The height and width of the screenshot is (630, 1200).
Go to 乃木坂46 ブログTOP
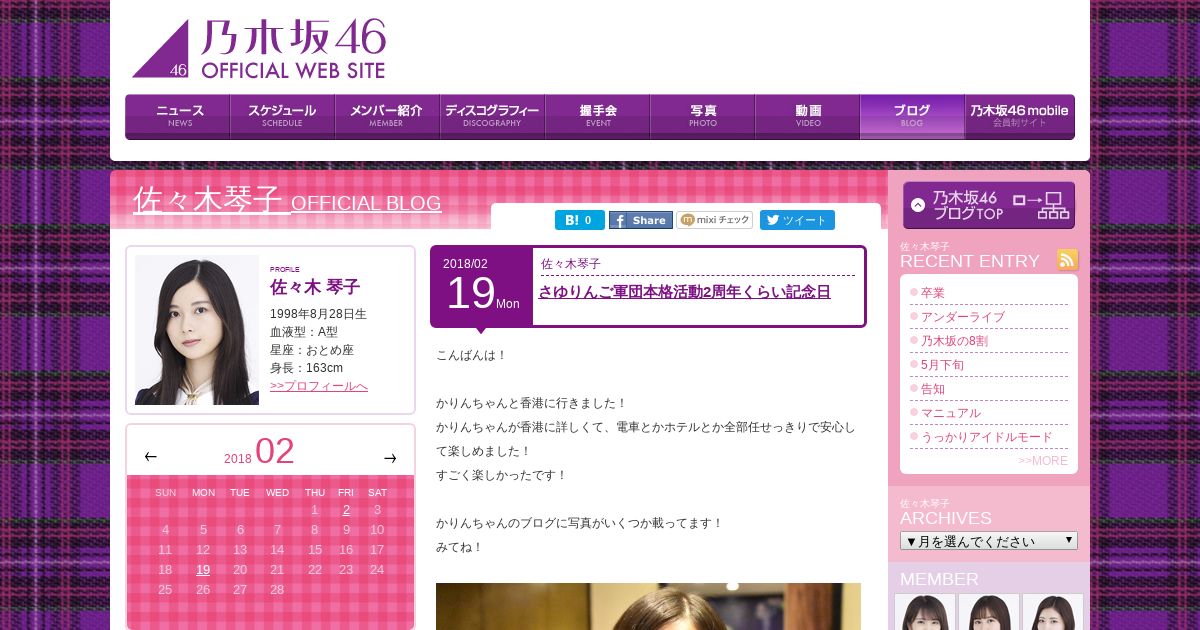tap(989, 205)
